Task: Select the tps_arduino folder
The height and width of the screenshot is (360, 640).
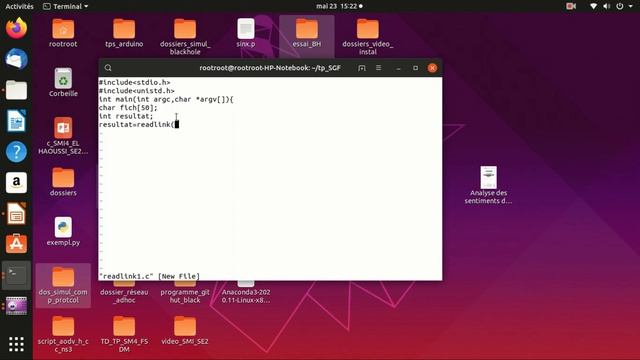Action: 124,33
